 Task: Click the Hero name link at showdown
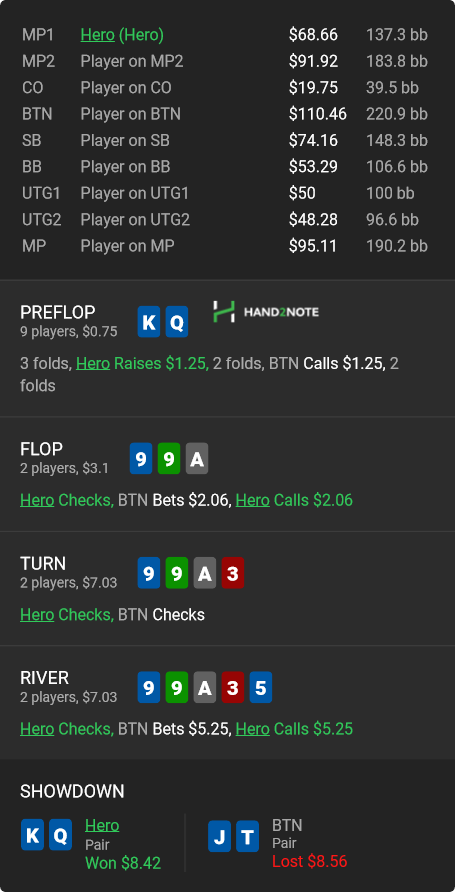click(102, 825)
